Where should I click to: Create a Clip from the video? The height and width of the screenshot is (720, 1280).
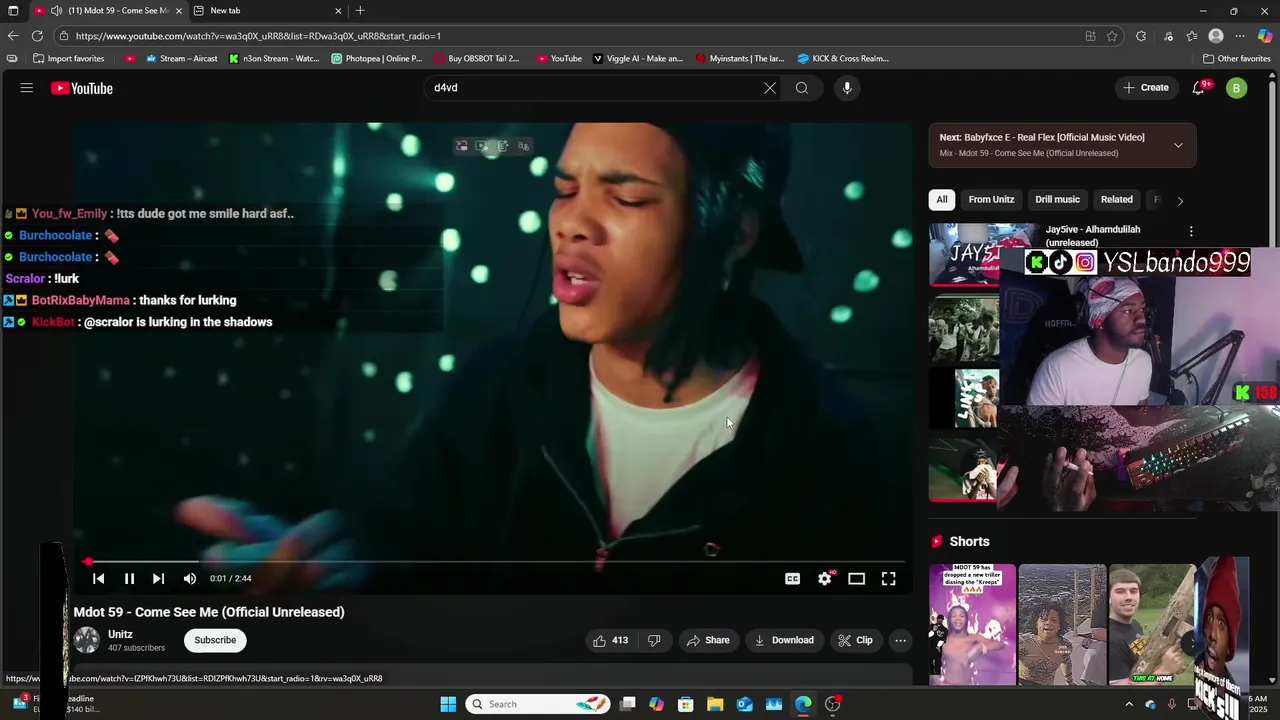tap(855, 640)
